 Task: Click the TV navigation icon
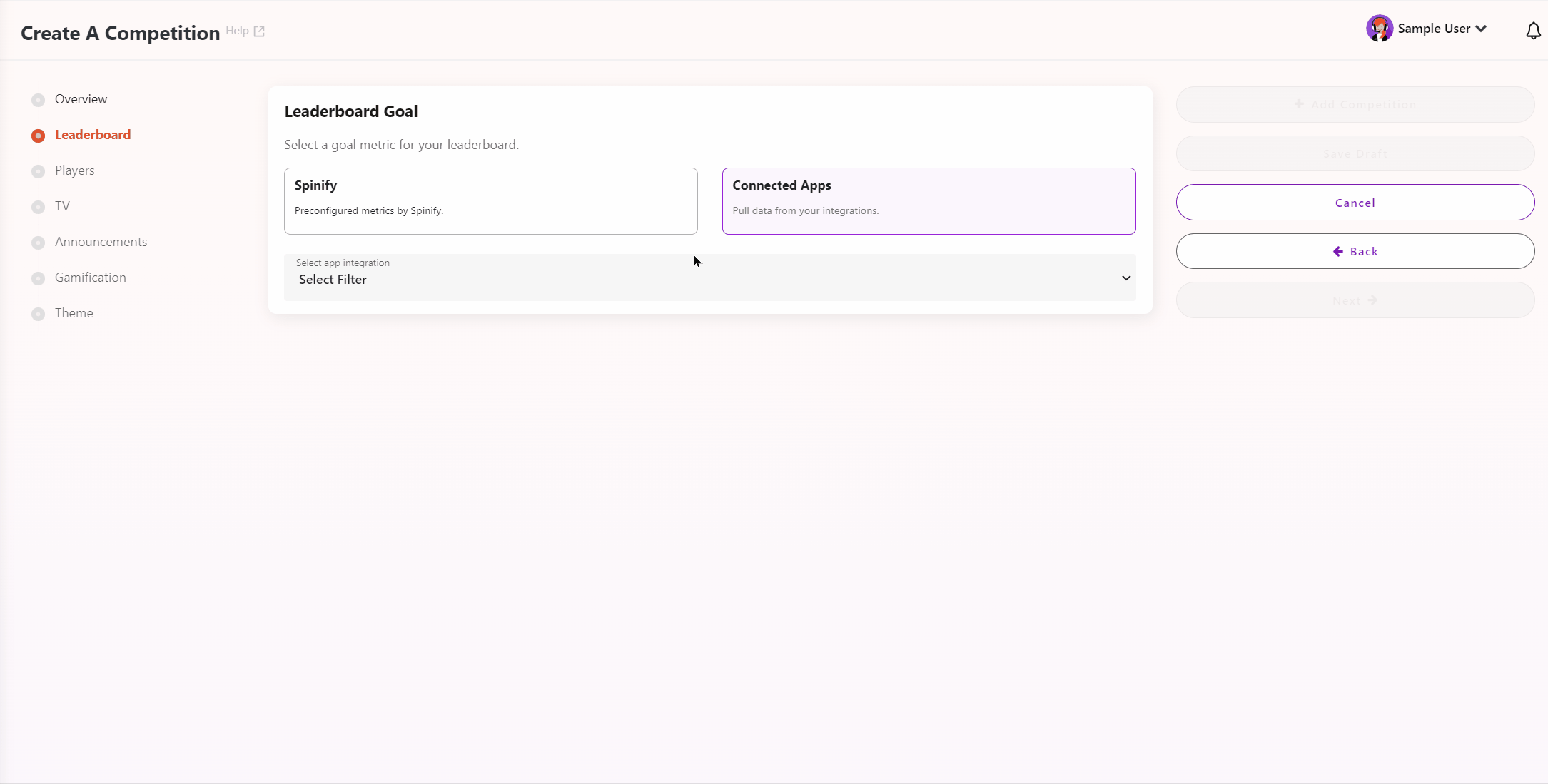click(38, 206)
